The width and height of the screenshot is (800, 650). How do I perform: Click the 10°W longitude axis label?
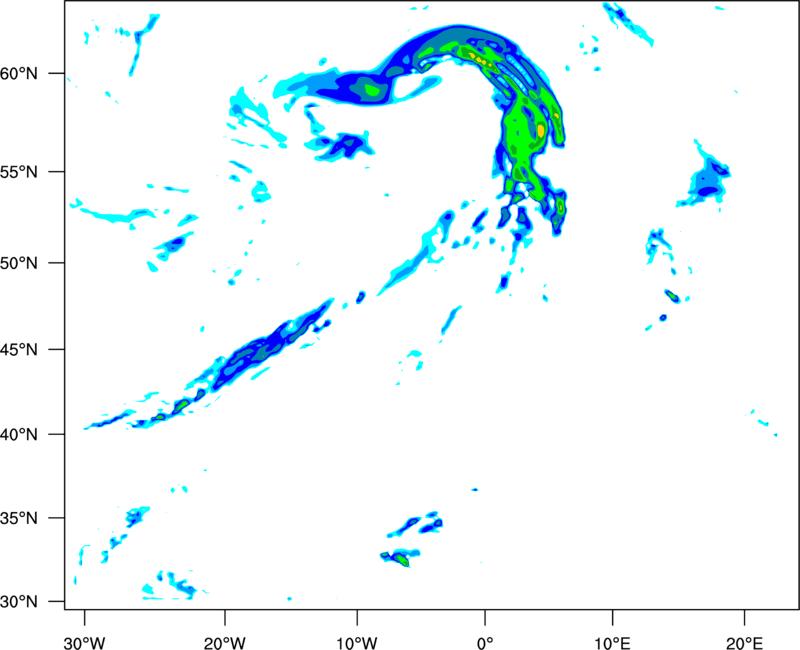pyautogui.click(x=357, y=643)
